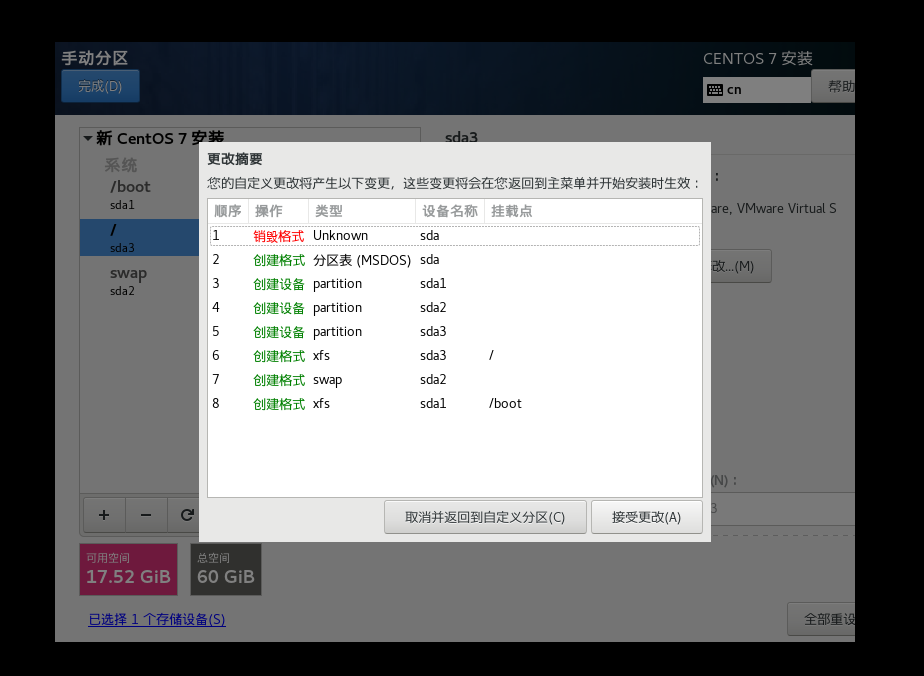Click the 总空间 60 GiB indicator
Screen dimensions: 924x676
tap(226, 569)
